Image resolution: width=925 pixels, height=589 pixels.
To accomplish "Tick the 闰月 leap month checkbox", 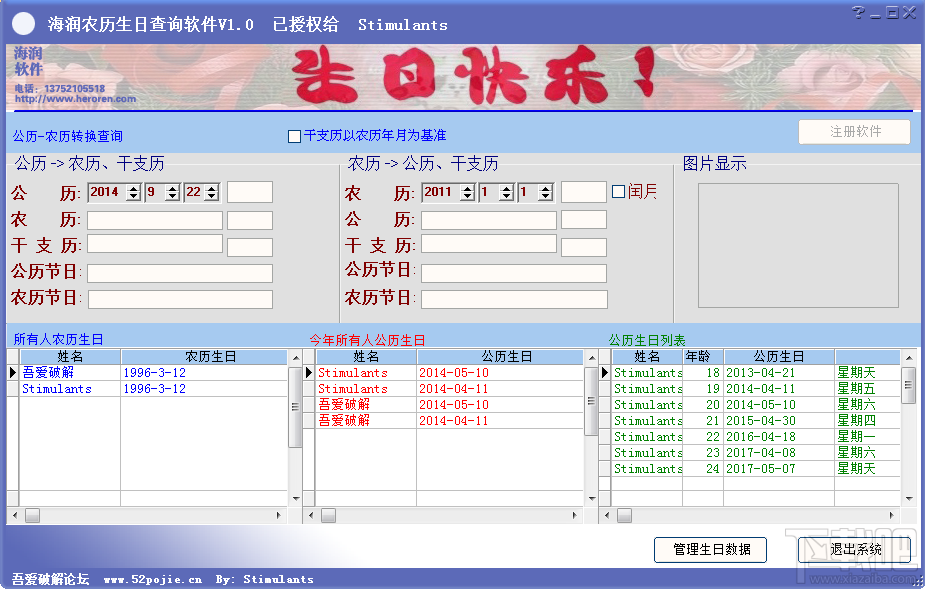I will click(x=618, y=191).
